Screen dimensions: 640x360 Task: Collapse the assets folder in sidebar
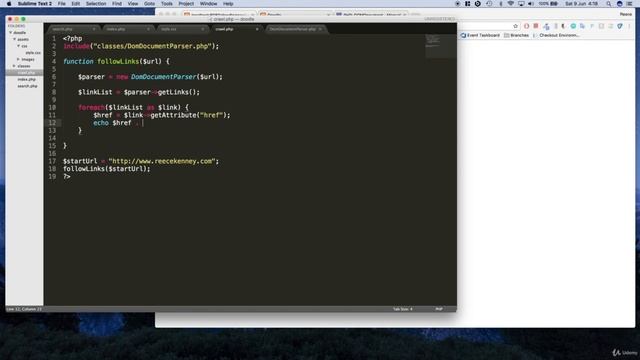coord(15,40)
